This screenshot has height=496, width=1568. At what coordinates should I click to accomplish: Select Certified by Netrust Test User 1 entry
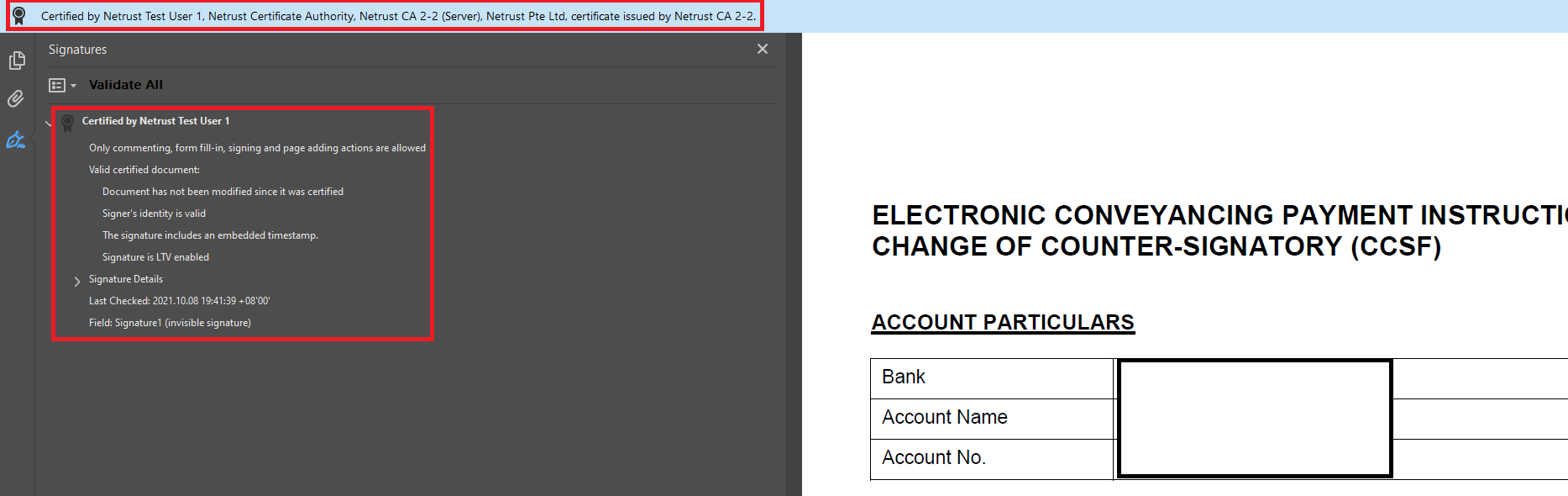click(x=155, y=121)
